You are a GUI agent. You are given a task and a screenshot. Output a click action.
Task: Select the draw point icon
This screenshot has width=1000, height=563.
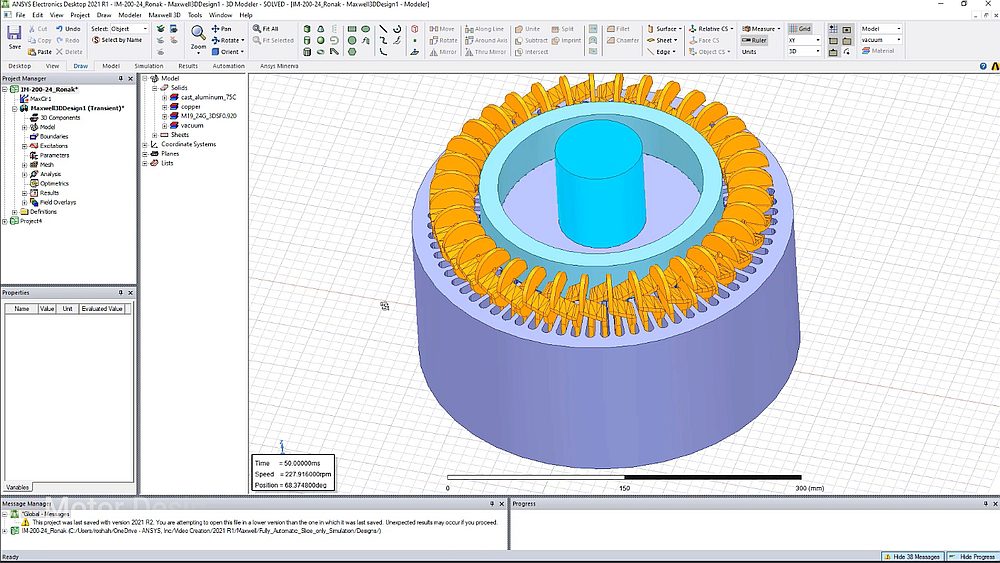415,40
